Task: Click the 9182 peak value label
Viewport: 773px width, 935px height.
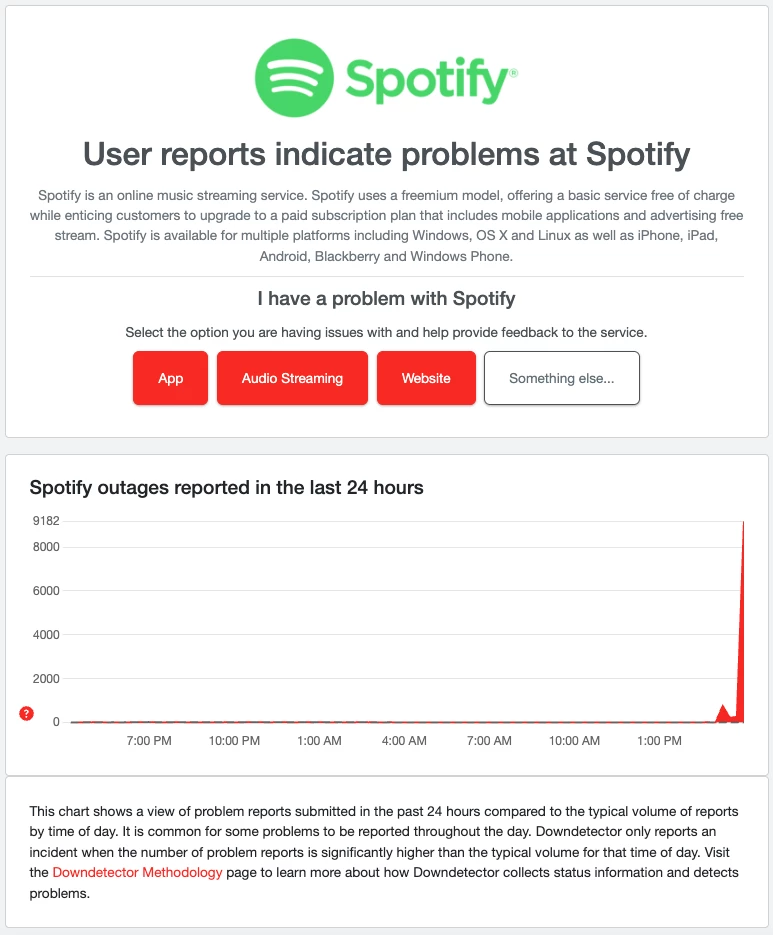Action: (46, 521)
